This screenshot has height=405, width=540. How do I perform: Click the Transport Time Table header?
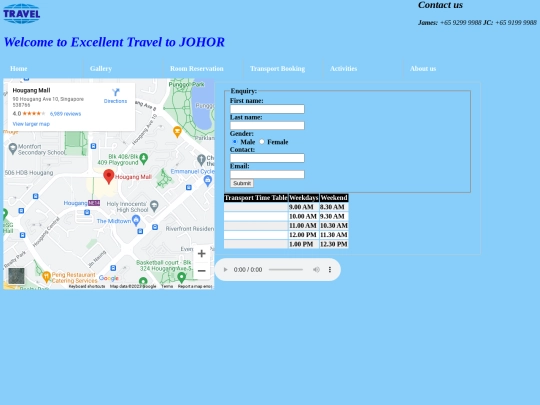tap(256, 198)
